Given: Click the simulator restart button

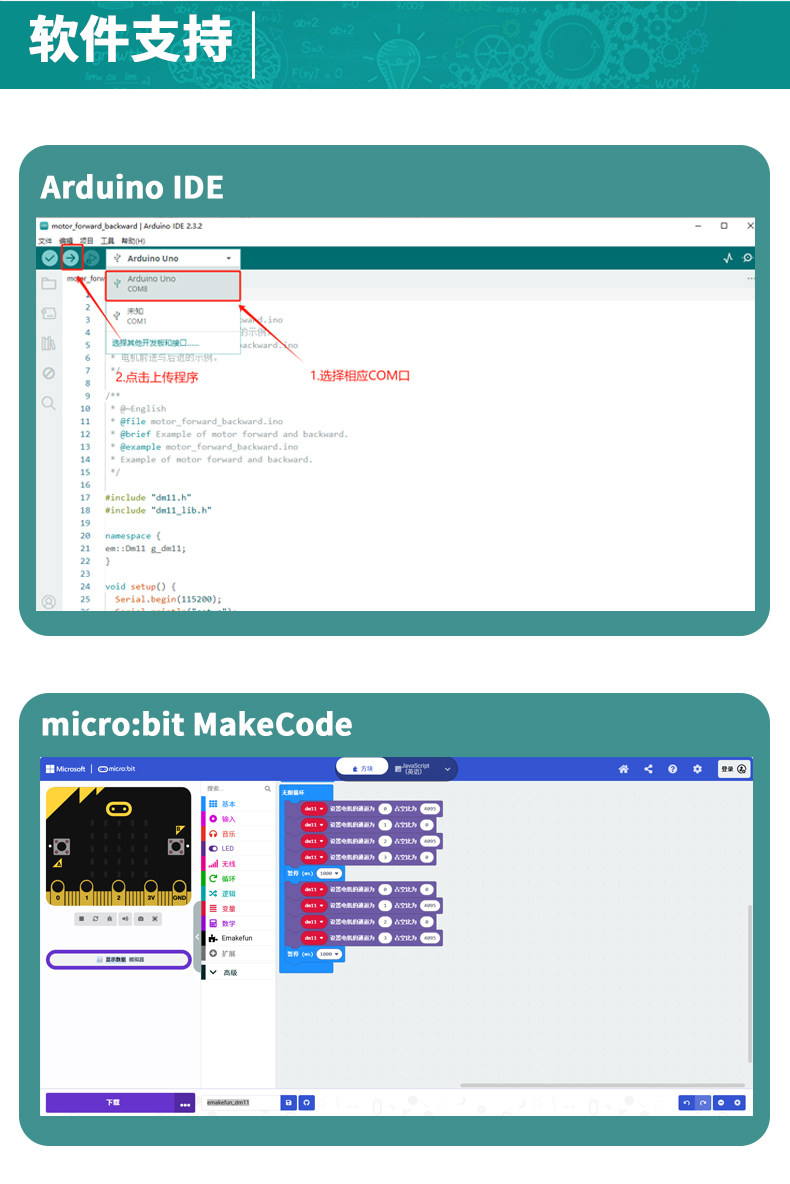Looking at the screenshot, I should (95, 919).
